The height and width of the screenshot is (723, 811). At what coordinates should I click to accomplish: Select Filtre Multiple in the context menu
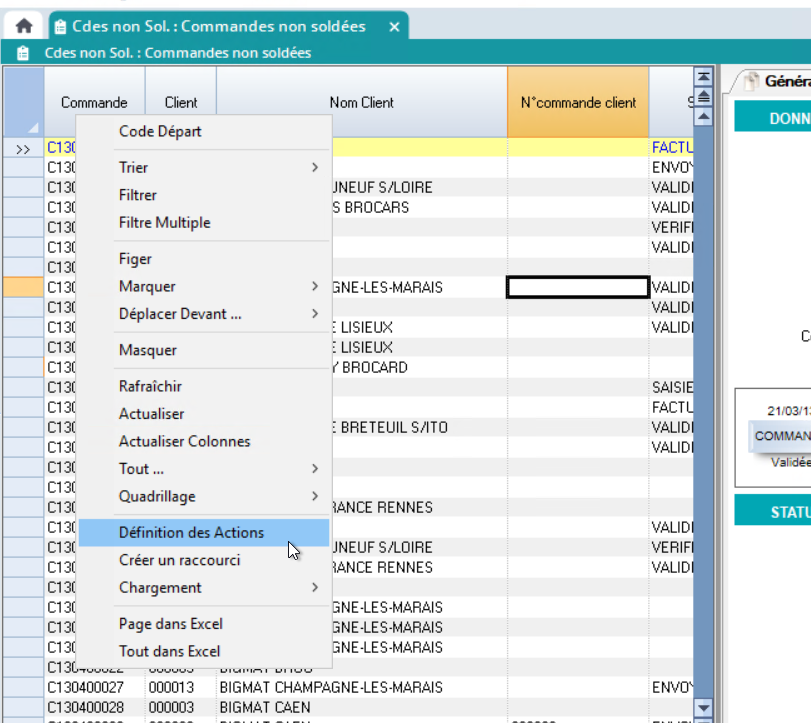click(165, 222)
